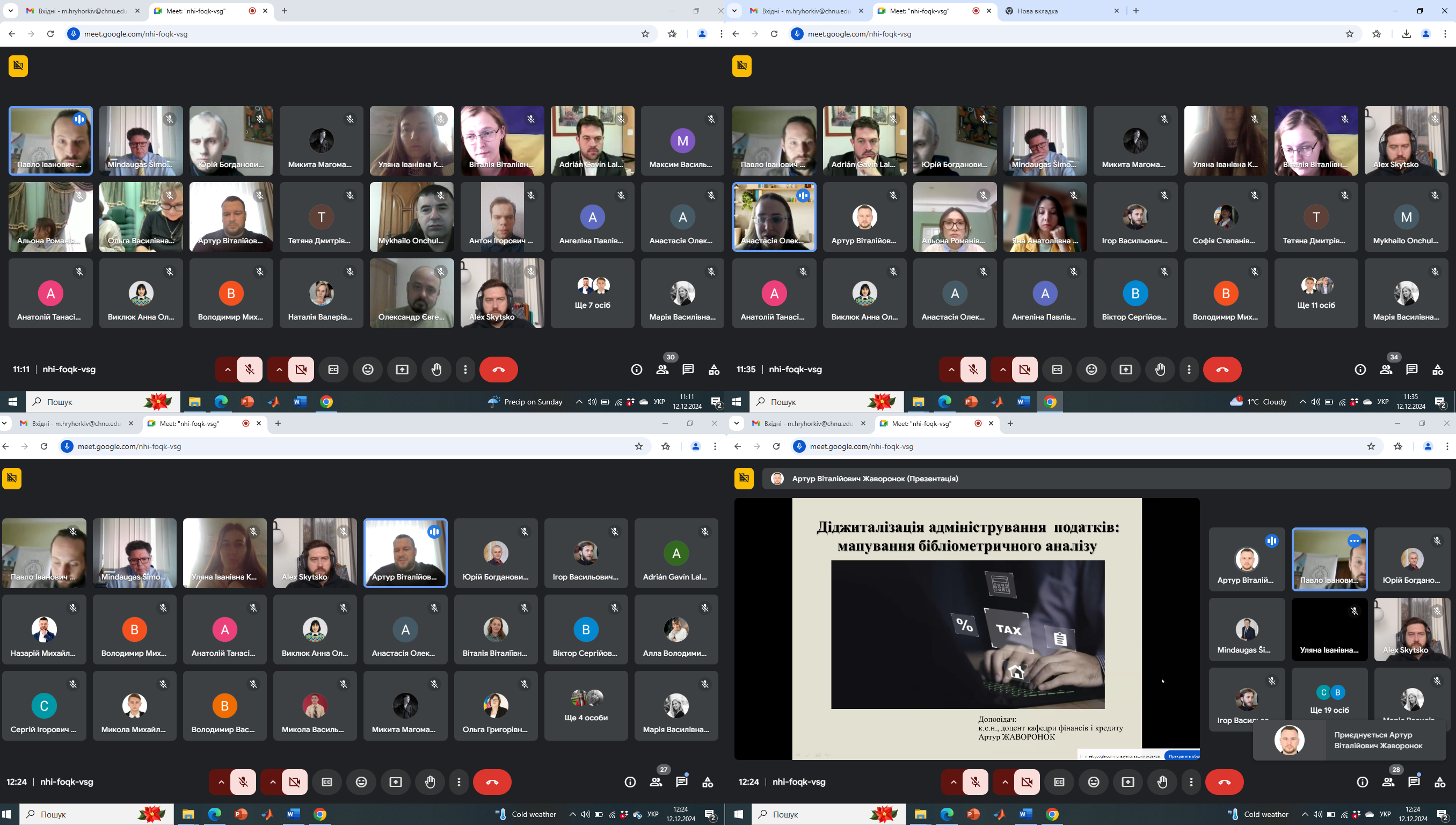
Task: Leave the call in the 11:35 meeting window
Action: (x=1222, y=370)
